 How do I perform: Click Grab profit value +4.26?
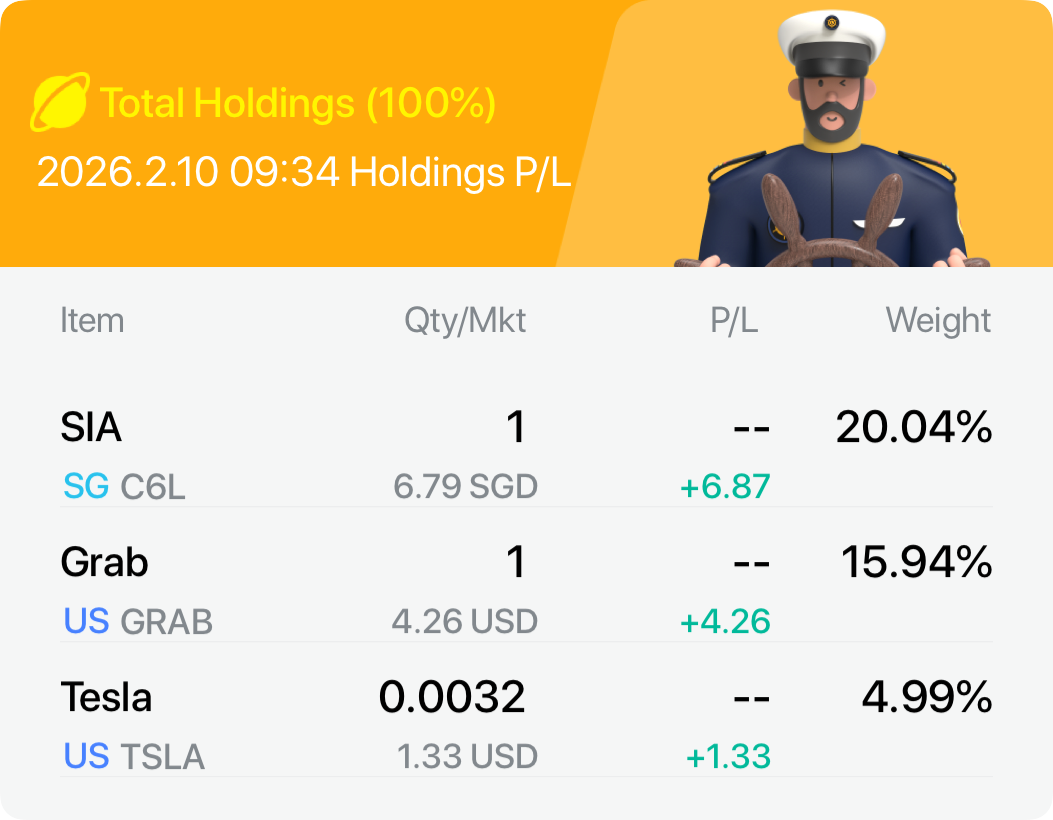click(725, 621)
